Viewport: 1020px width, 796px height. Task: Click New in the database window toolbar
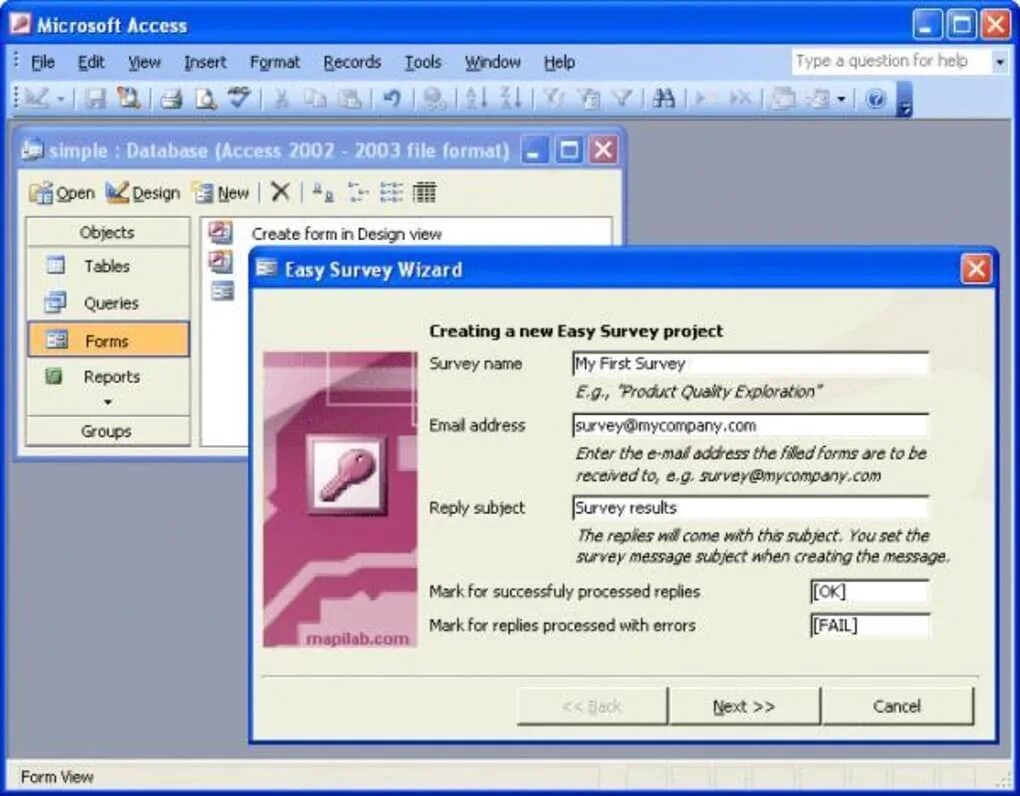pyautogui.click(x=221, y=193)
